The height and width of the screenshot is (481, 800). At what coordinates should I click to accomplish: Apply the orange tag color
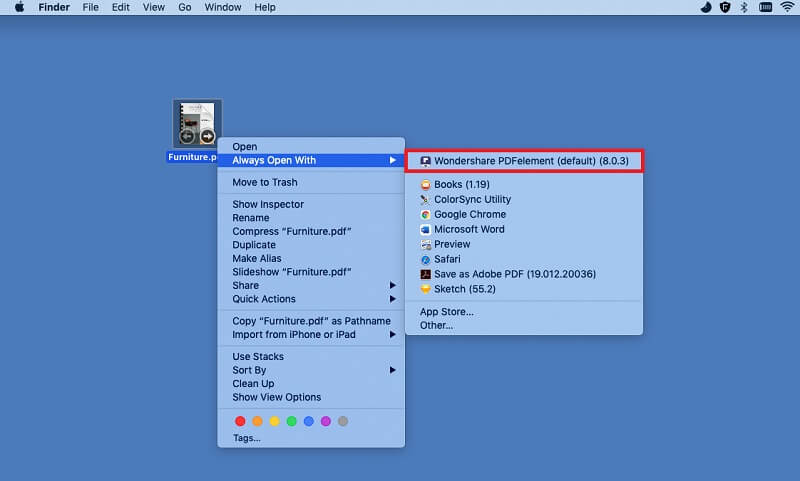click(x=257, y=421)
